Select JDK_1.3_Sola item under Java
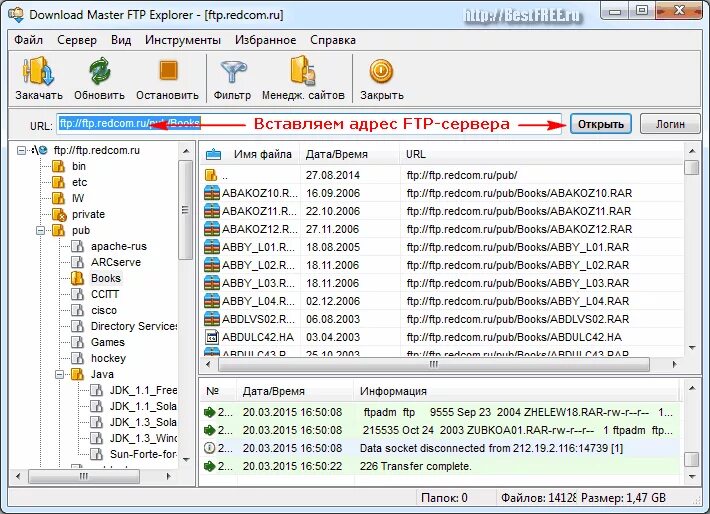 click(x=143, y=422)
